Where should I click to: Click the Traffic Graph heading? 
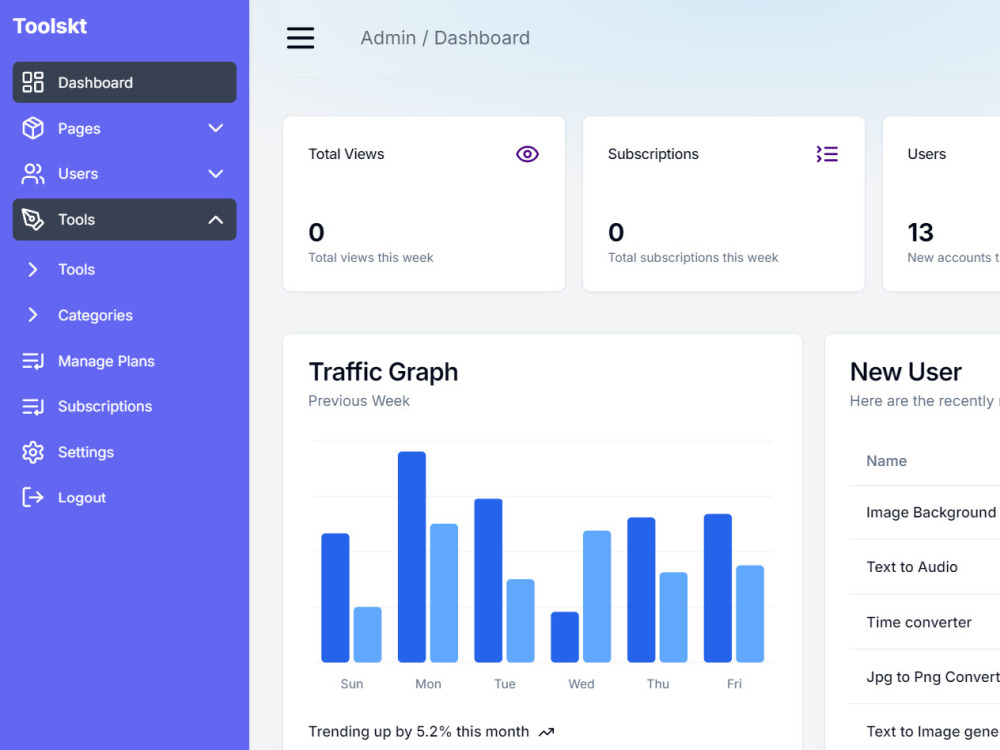click(383, 372)
